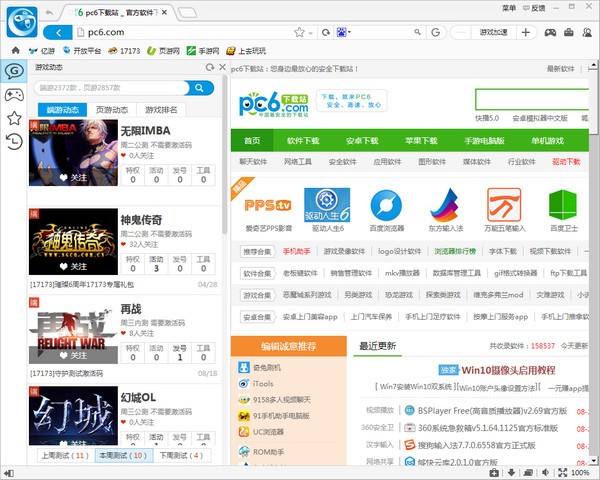Close the pc6下载站 browser tab

point(164,13)
